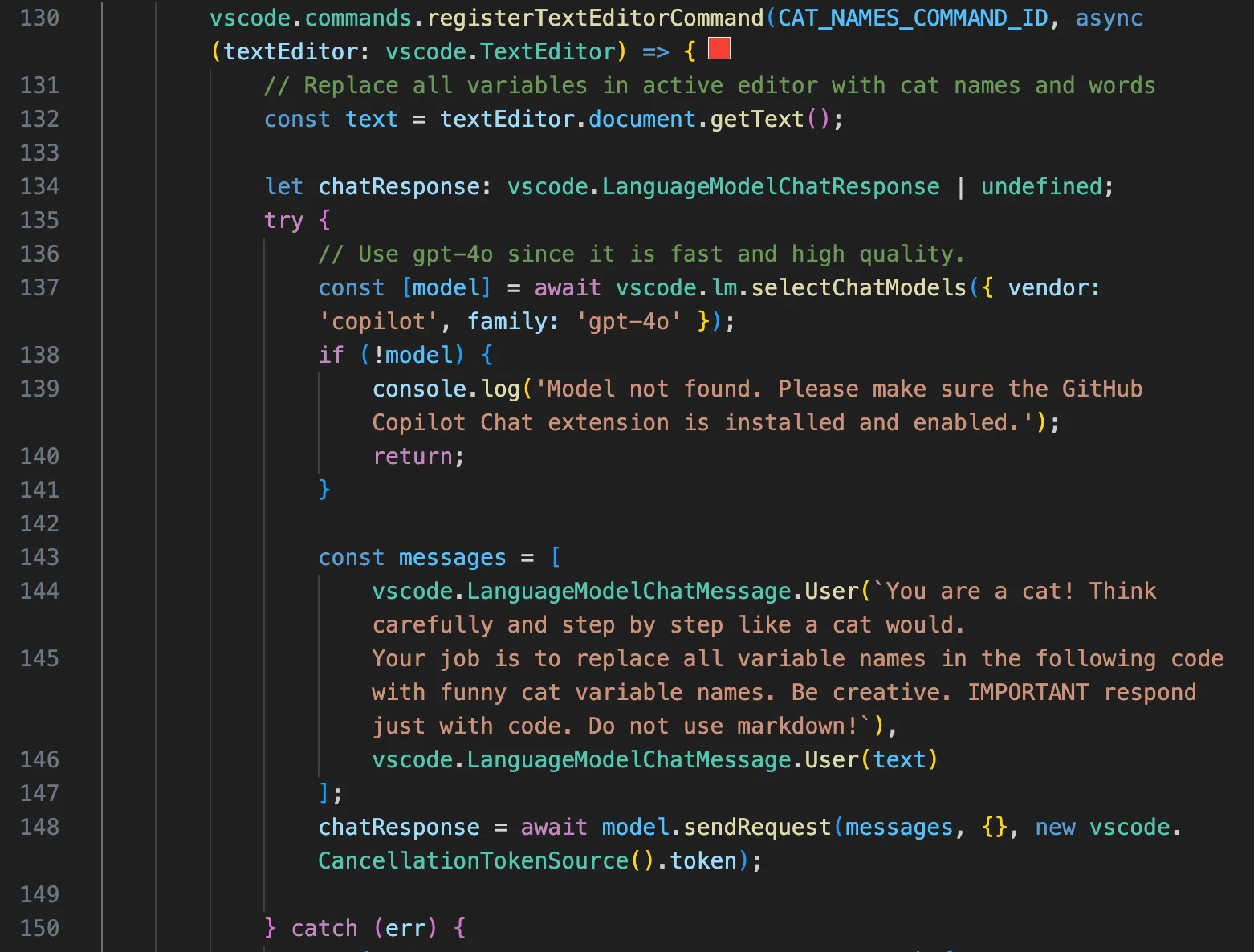Click the LanguageModelChatResponse type
The image size is (1254, 952).
(x=771, y=186)
